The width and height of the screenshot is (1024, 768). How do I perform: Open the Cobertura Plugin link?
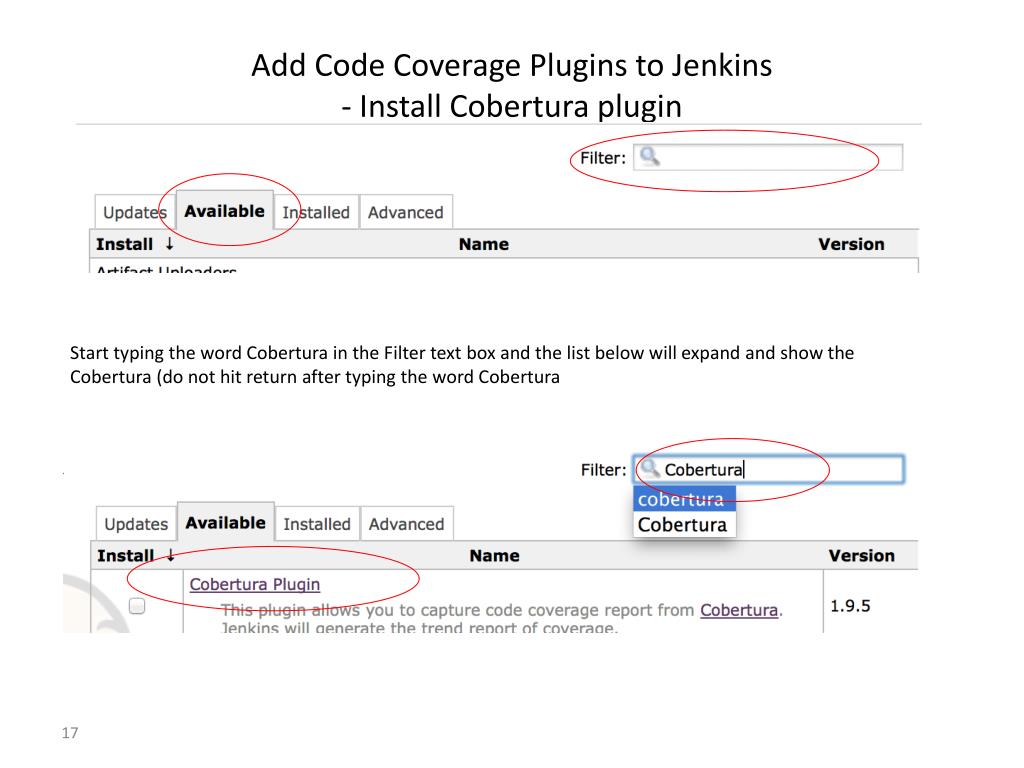point(255,584)
